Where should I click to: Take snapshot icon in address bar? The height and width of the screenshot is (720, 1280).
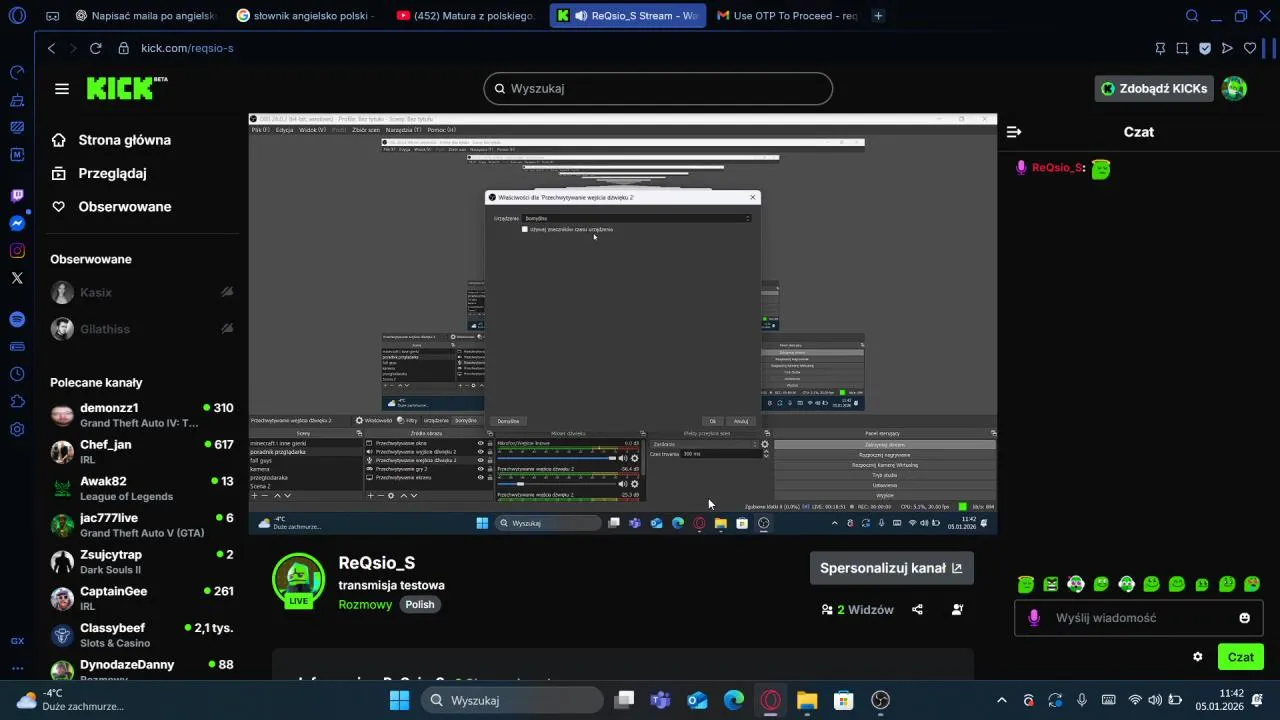1182,48
